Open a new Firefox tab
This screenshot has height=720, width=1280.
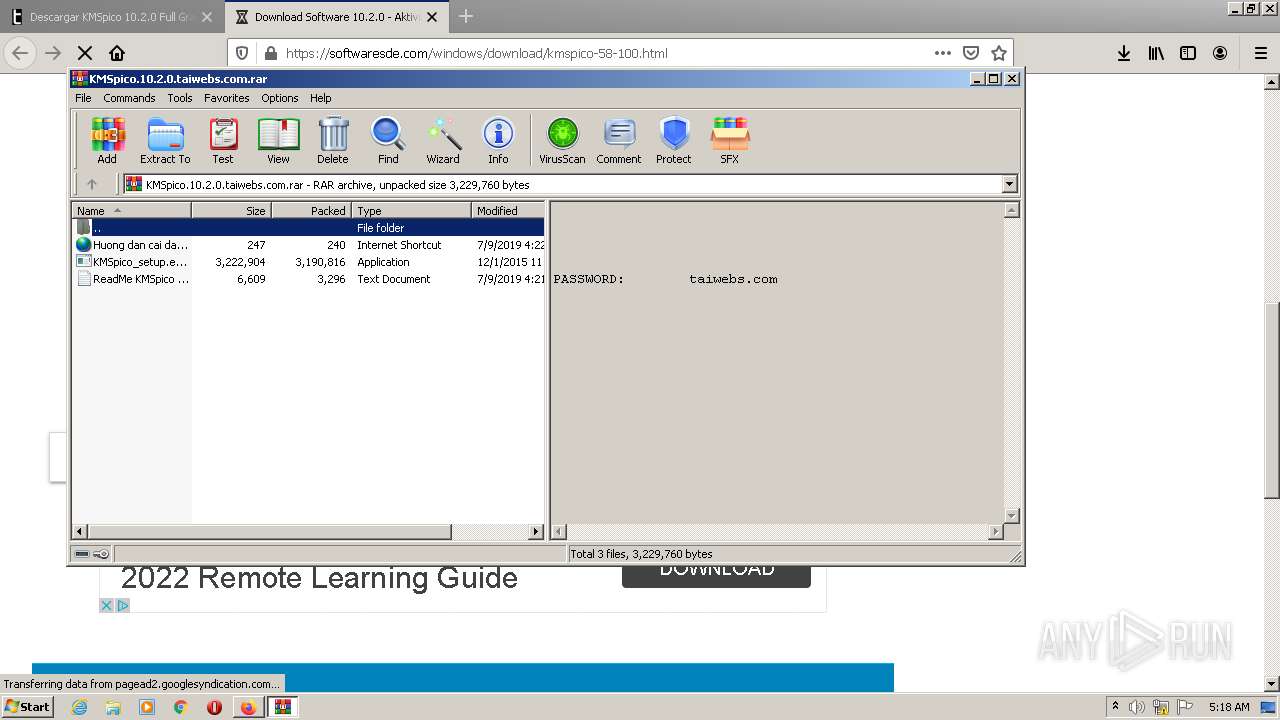466,17
